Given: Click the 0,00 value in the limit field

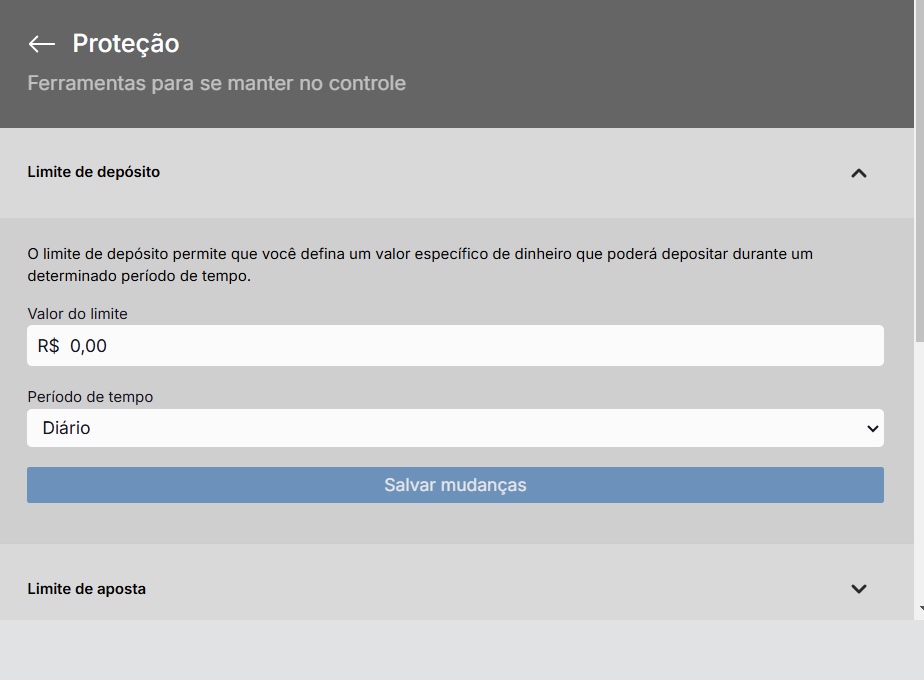Looking at the screenshot, I should pos(88,346).
